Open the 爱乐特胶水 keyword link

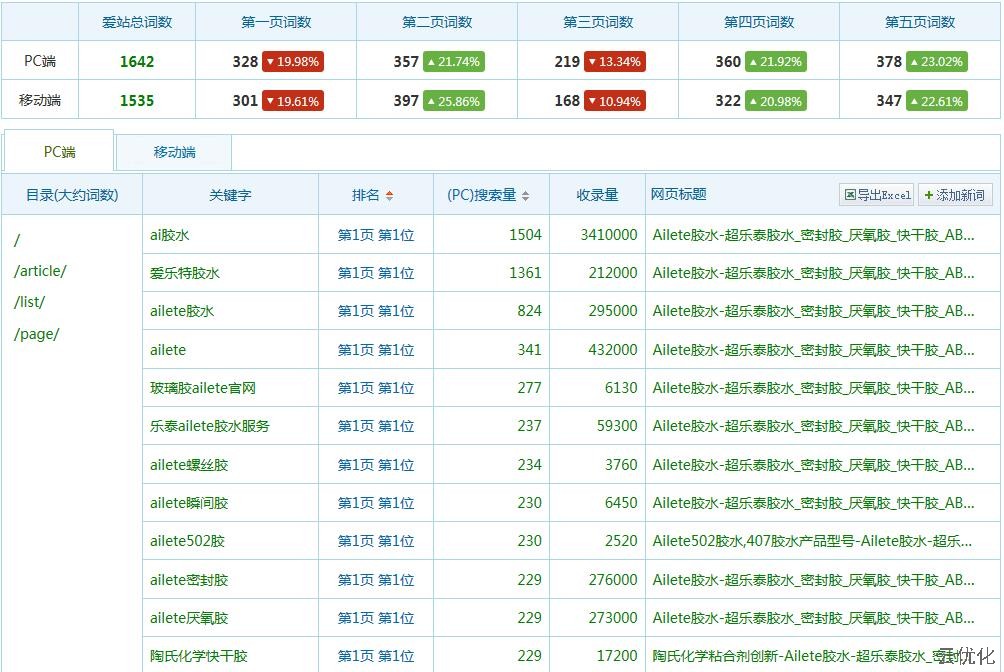184,273
